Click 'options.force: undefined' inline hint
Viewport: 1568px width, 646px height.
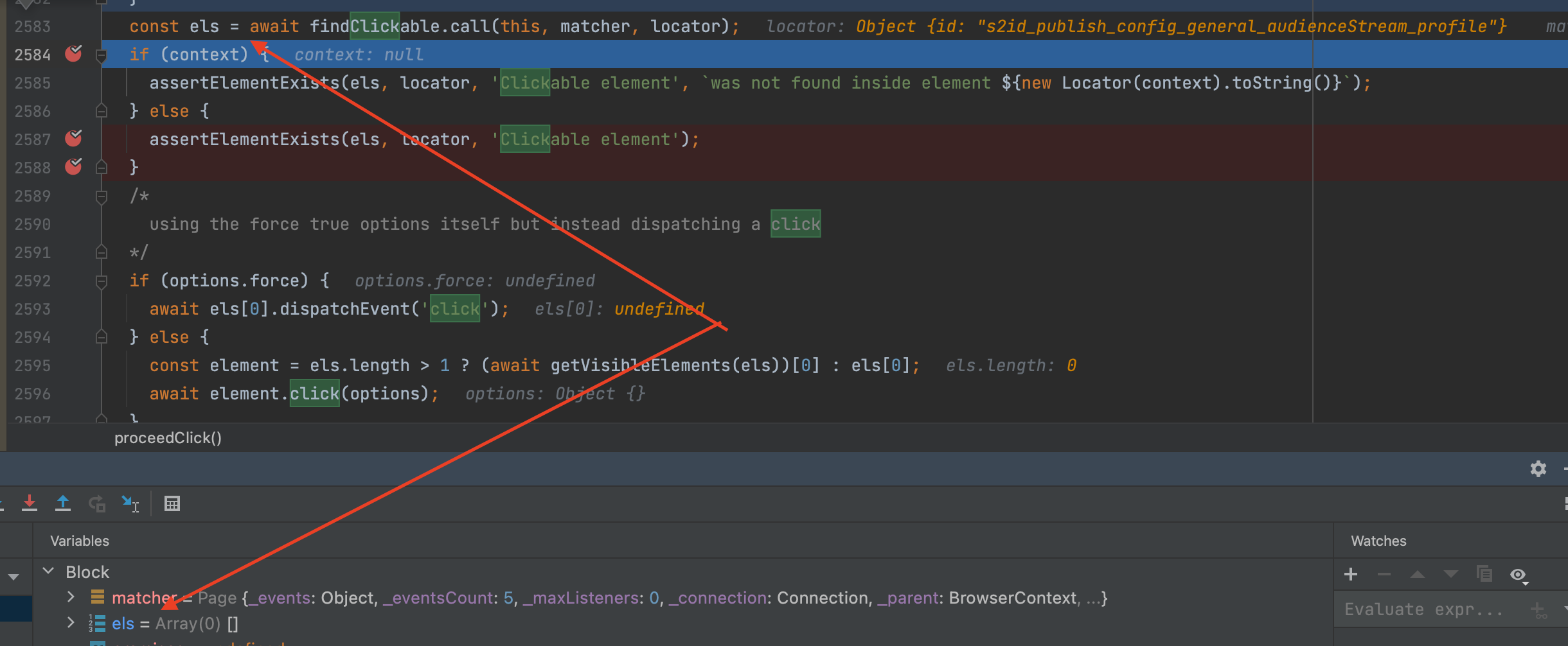pos(474,281)
